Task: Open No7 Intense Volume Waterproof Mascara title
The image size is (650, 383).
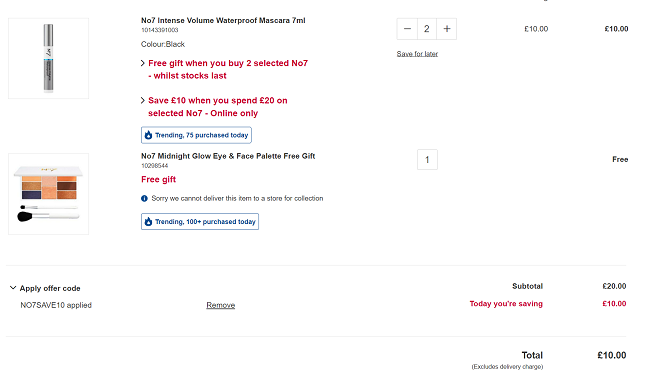Action: coord(223,21)
